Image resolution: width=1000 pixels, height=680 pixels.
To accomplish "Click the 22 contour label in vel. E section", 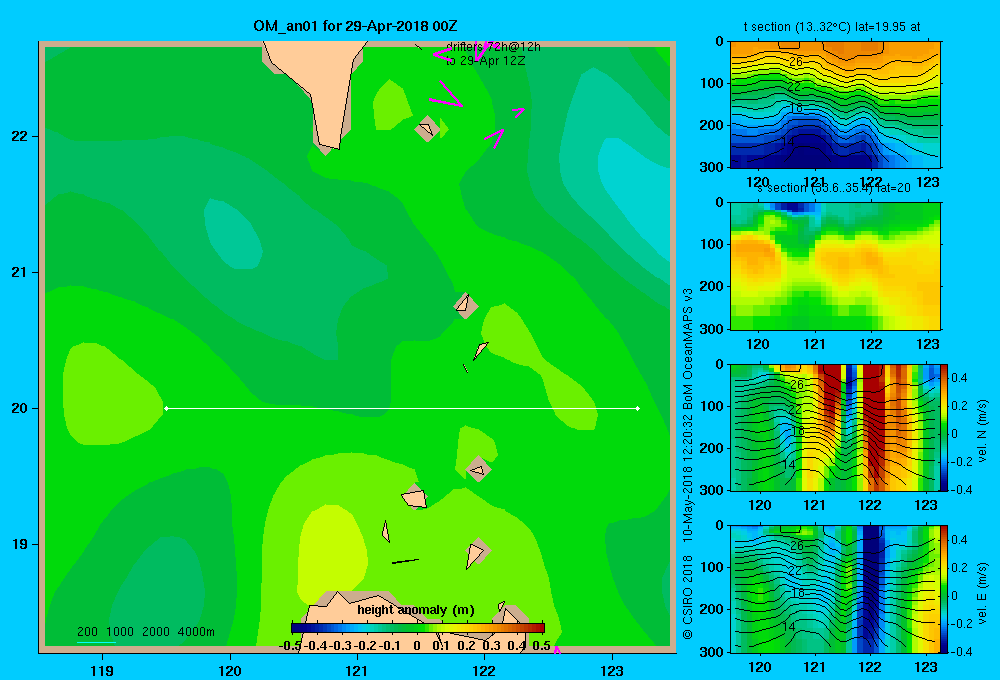I will [x=795, y=570].
